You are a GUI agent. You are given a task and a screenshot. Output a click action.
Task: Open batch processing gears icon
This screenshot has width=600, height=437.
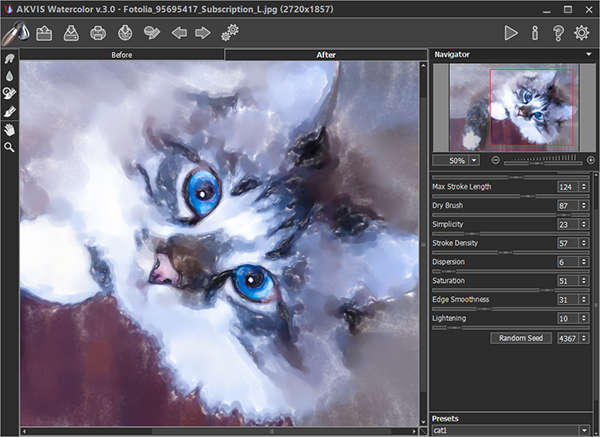231,33
